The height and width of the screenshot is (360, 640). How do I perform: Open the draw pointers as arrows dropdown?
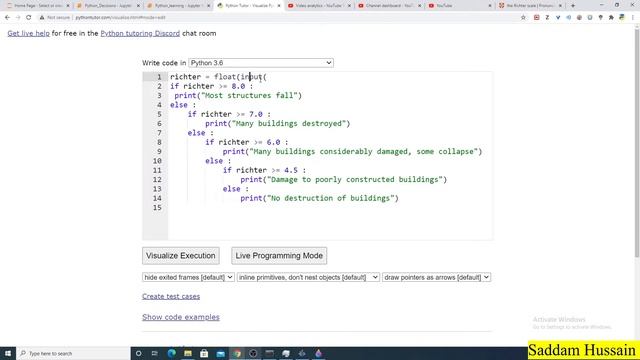click(x=436, y=277)
